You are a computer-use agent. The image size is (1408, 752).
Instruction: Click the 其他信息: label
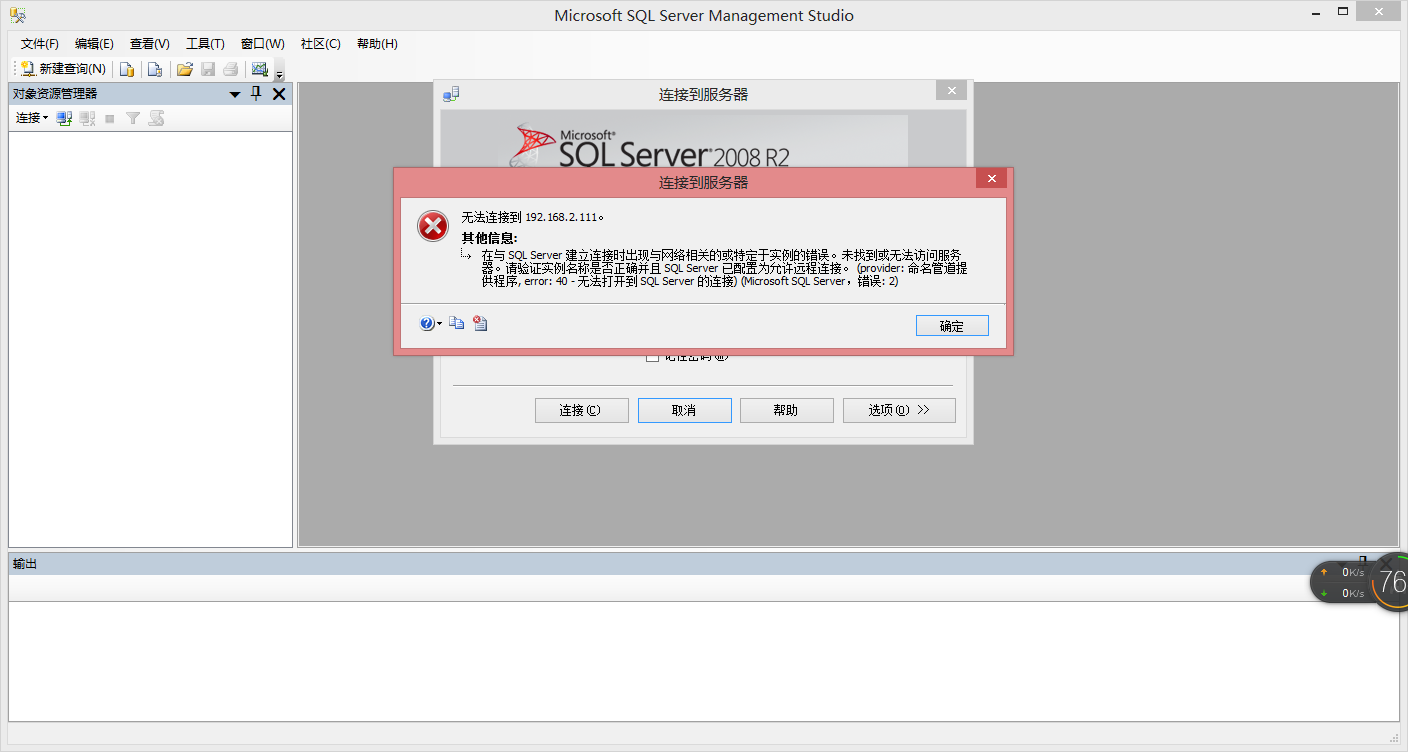click(x=490, y=238)
